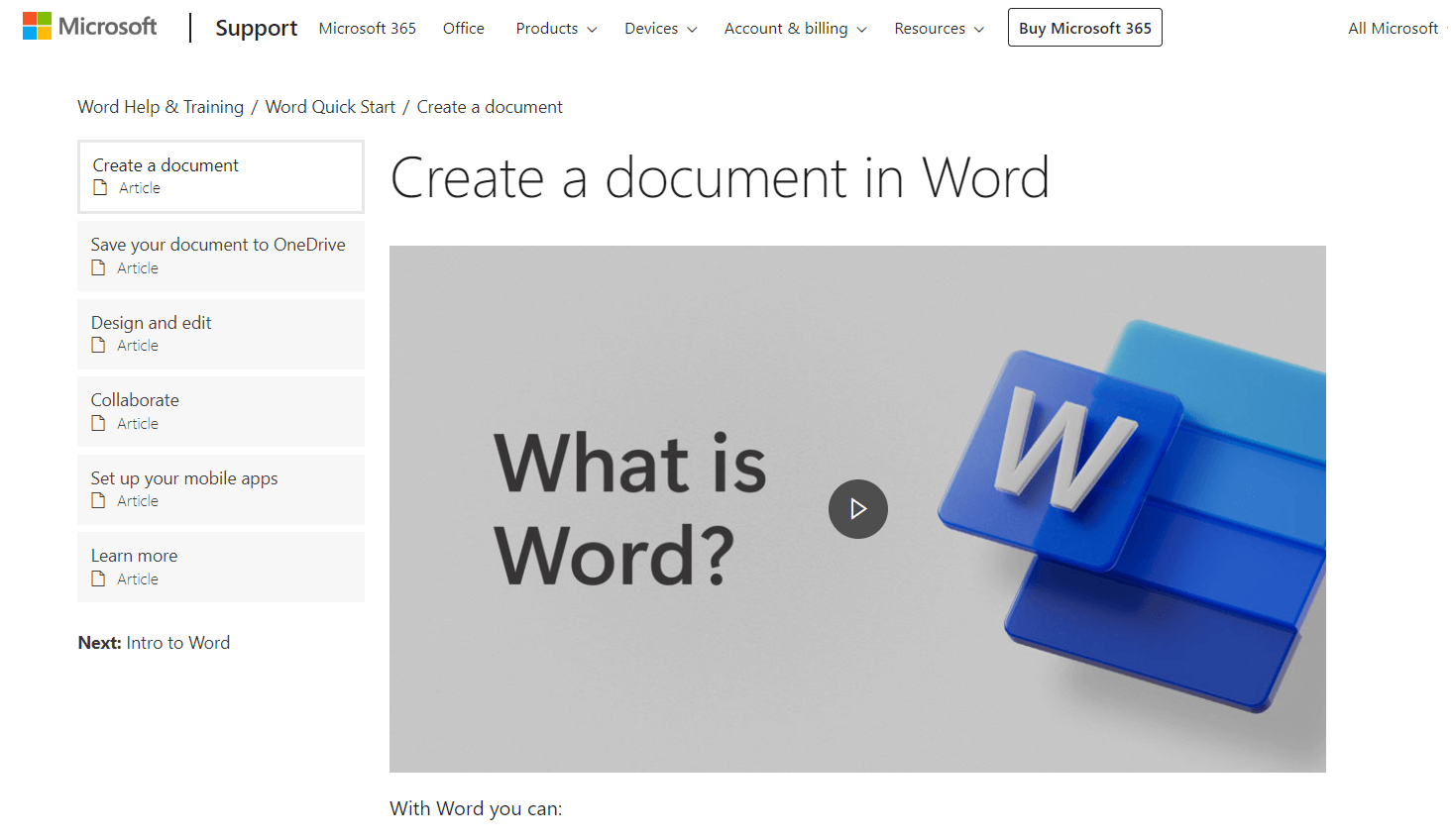Viewport: 1451px width, 840px height.
Task: Select the Create a document article
Action: click(x=221, y=176)
